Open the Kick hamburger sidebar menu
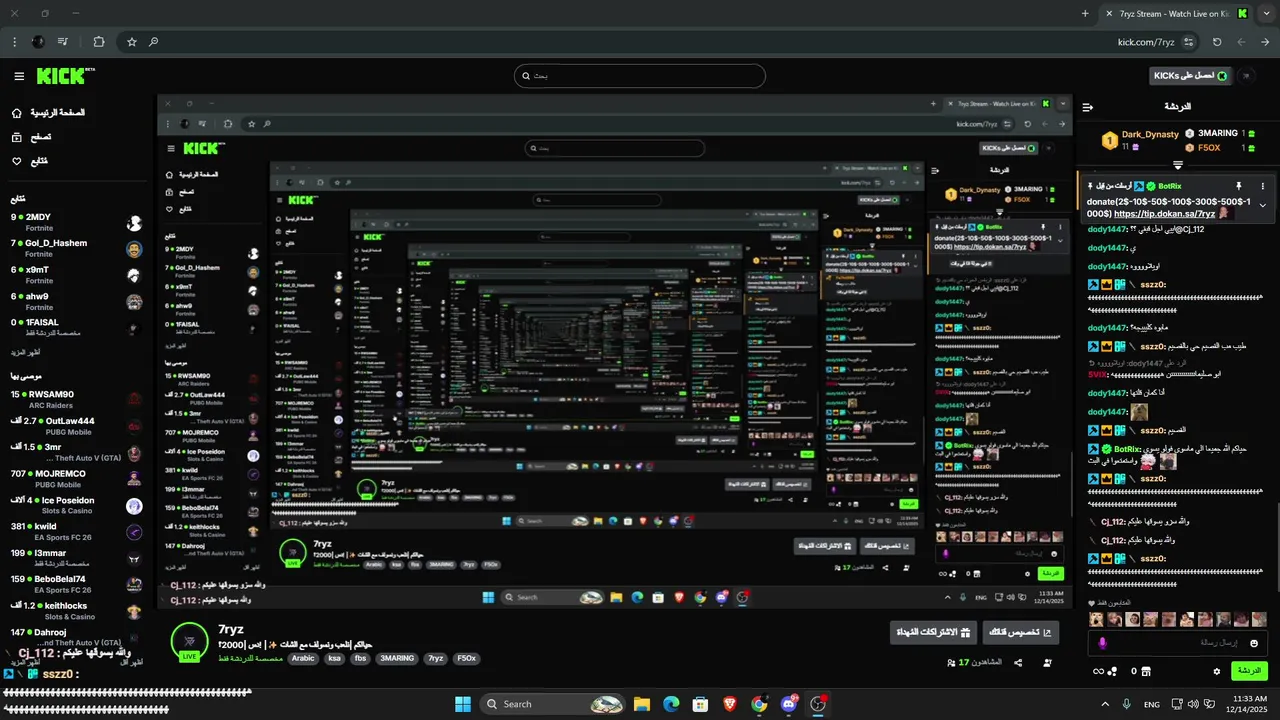 [19, 76]
